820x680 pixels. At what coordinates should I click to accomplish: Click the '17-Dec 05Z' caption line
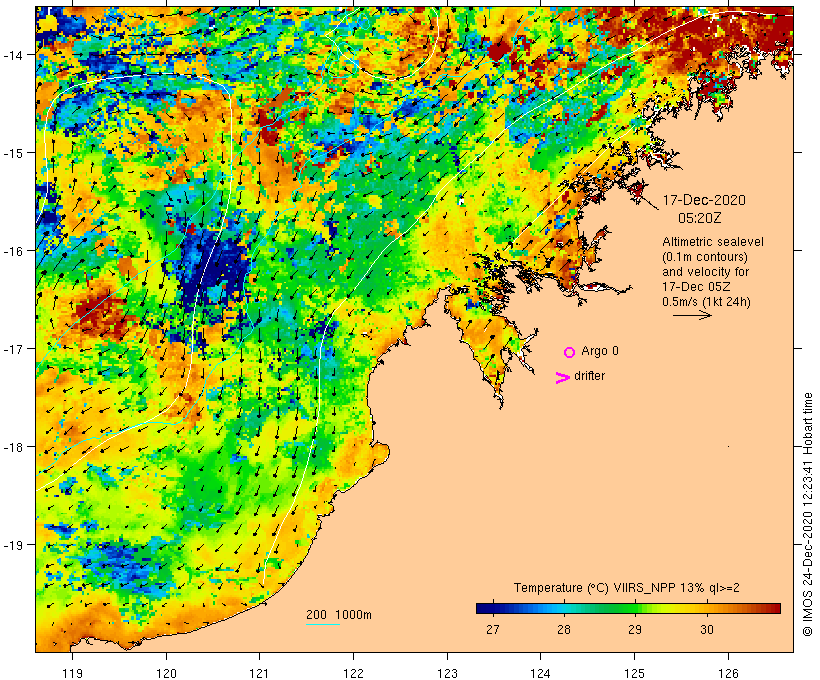pos(696,287)
